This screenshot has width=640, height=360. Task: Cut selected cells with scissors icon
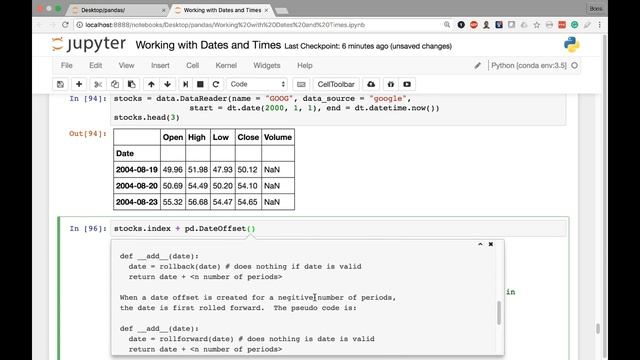point(98,84)
